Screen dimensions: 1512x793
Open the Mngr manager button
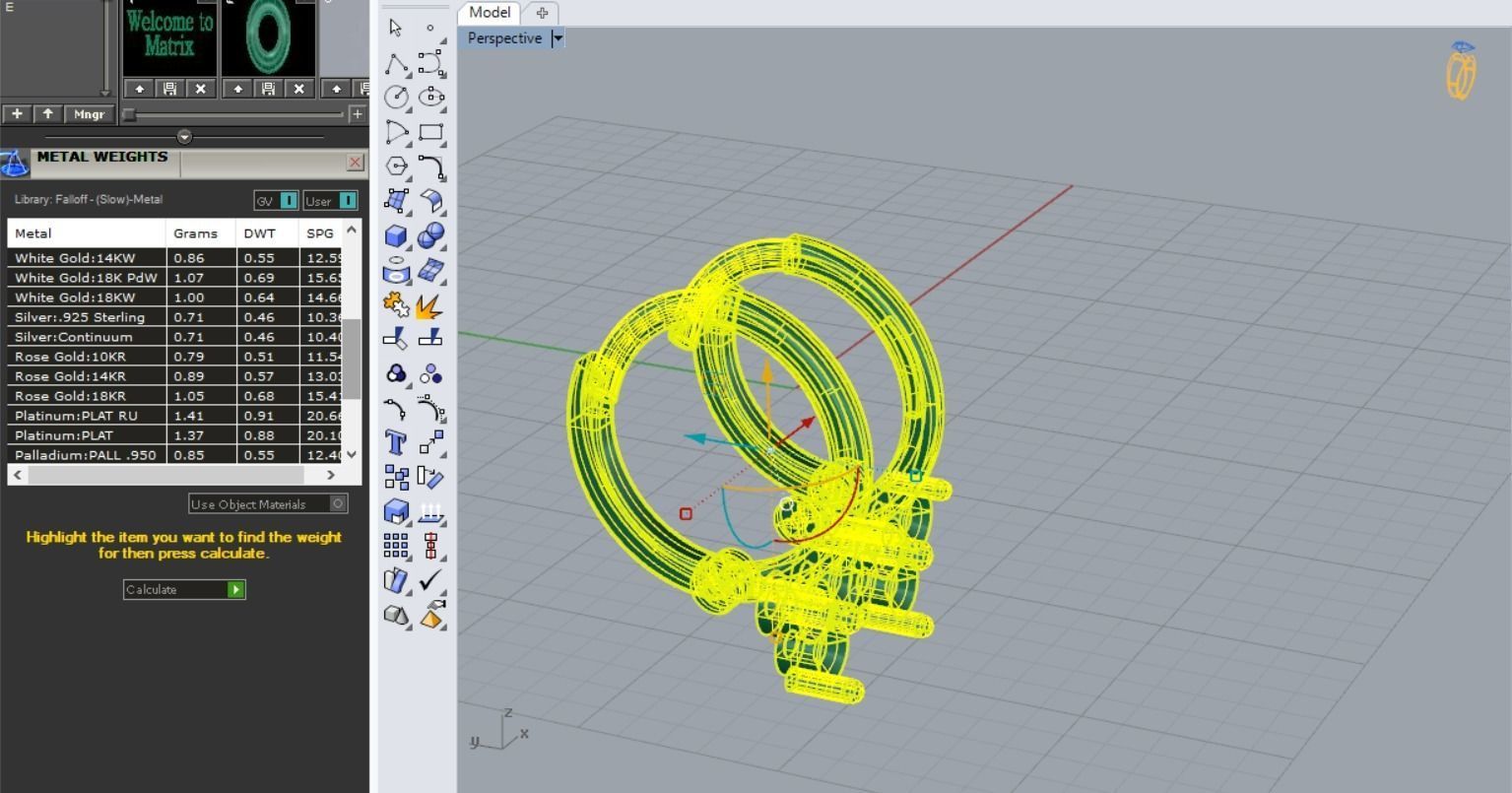coord(89,114)
